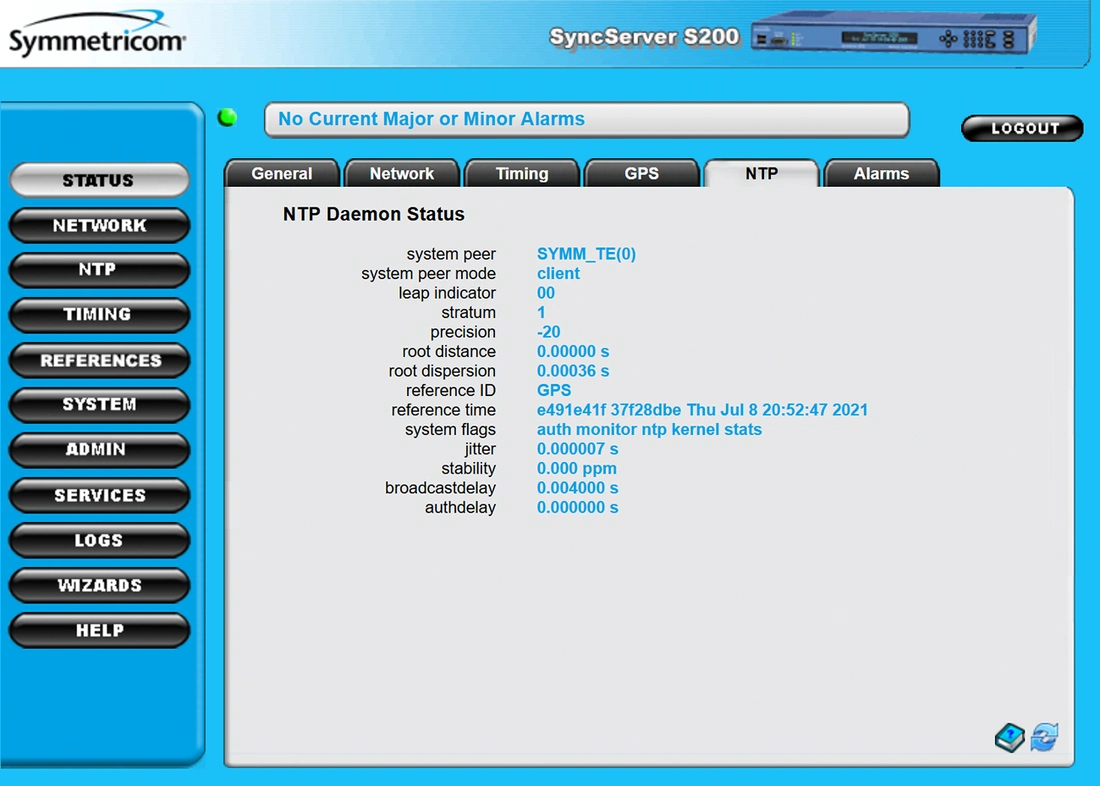Open the Timing tab
Screen dimensions: 1100x786
(522, 173)
